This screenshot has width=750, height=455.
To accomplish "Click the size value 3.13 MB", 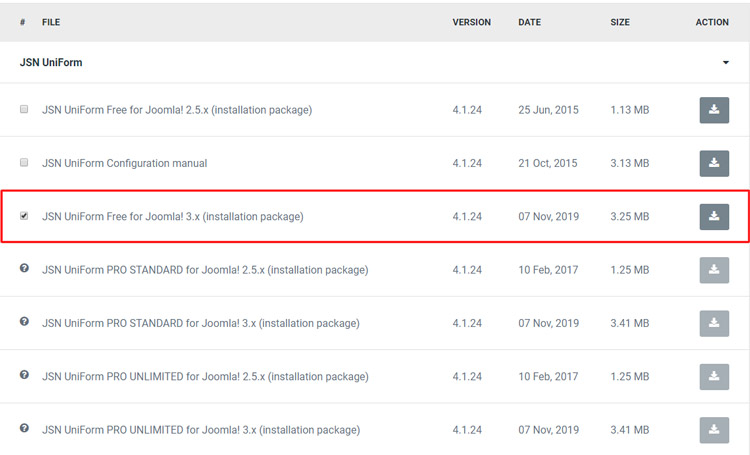I will point(629,163).
